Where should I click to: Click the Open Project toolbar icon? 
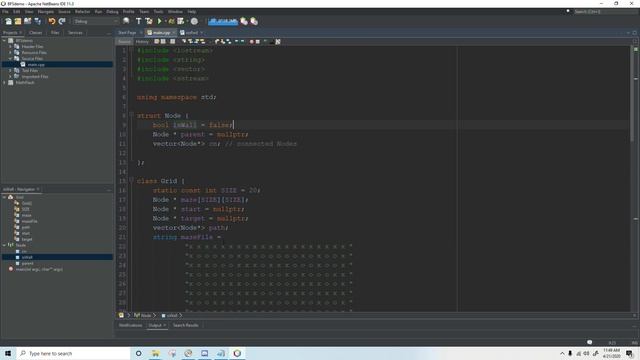(28, 21)
